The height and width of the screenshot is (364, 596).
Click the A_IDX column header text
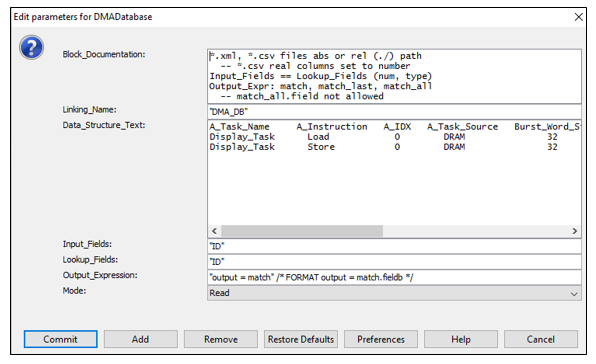[x=397, y=127]
